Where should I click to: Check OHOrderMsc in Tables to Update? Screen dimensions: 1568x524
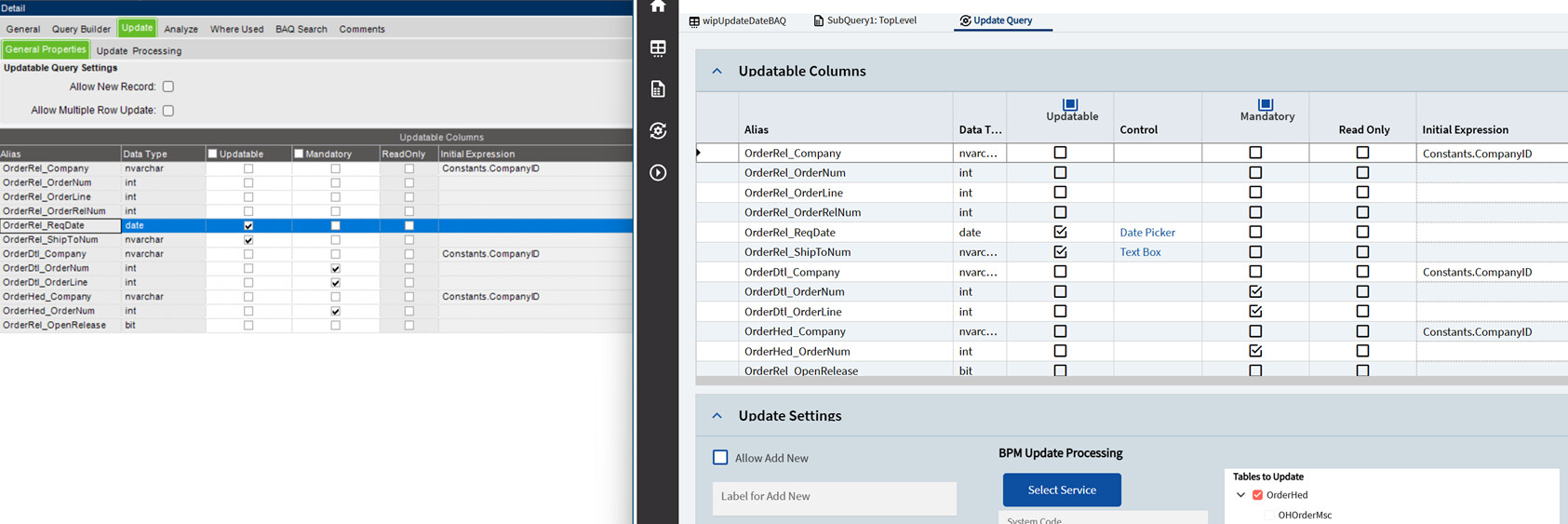pyautogui.click(x=1269, y=515)
